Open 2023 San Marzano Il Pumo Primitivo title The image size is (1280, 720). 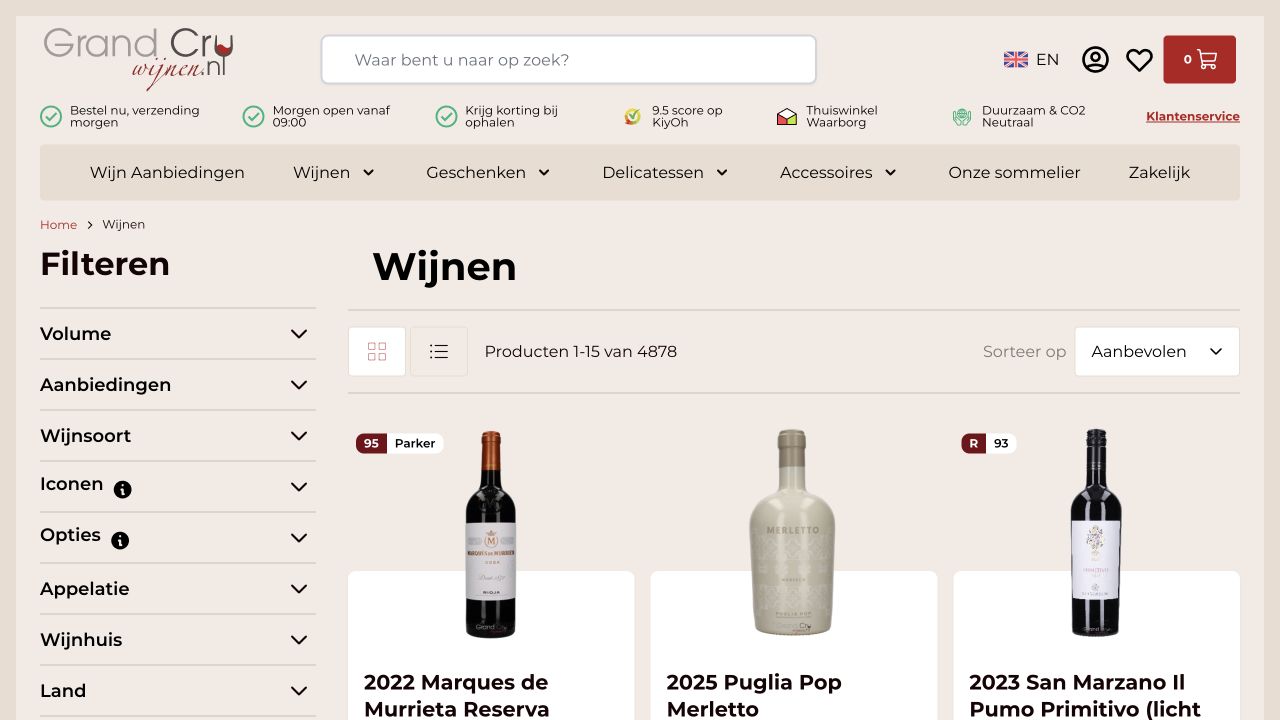coord(1085,696)
